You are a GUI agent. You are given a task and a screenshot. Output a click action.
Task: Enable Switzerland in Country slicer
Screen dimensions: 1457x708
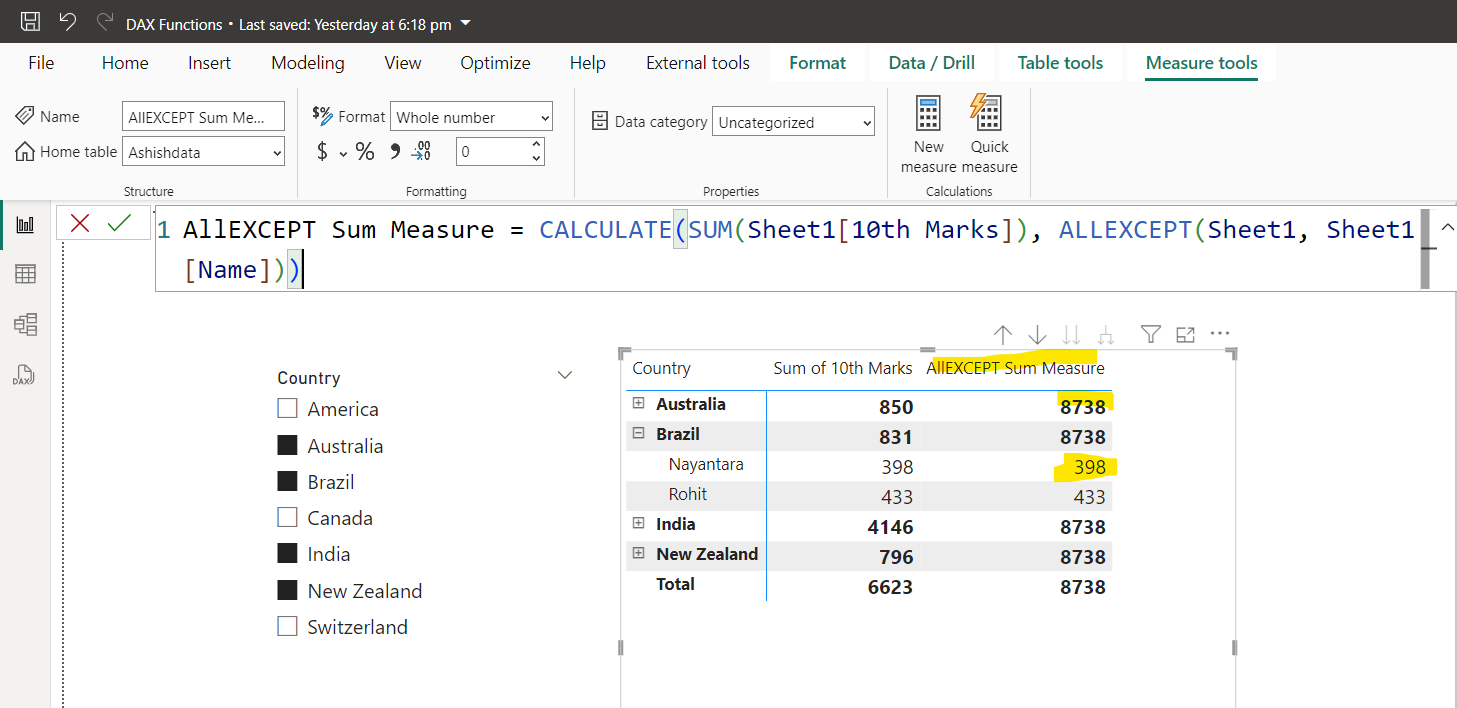[288, 627]
